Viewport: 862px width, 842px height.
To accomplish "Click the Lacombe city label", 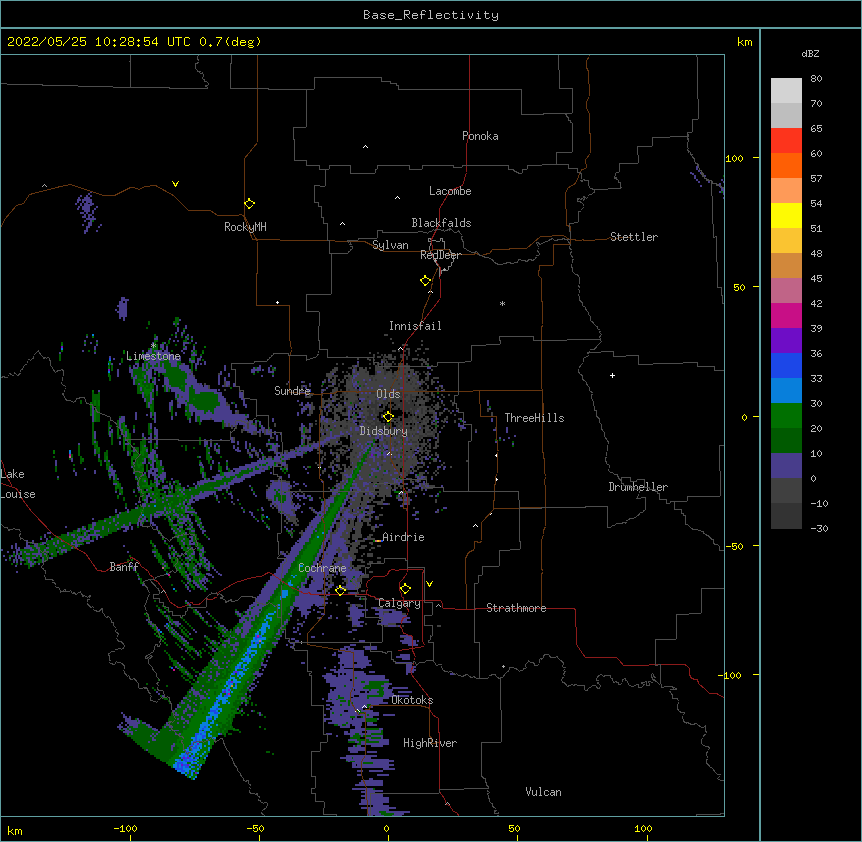I will tap(450, 191).
